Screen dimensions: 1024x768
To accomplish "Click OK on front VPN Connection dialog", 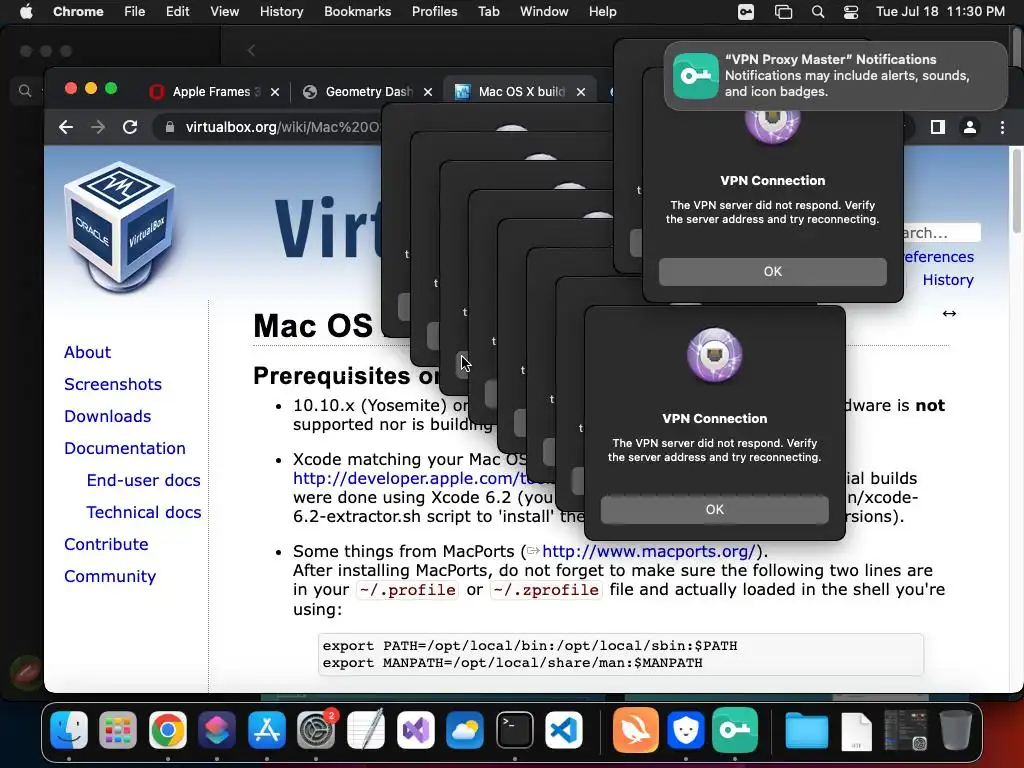I will click(x=714, y=509).
